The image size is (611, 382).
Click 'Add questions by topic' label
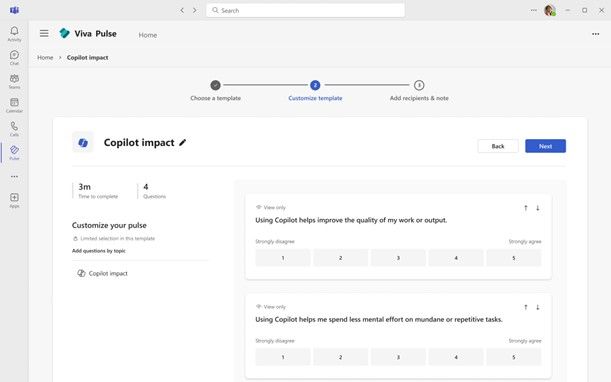(x=99, y=251)
